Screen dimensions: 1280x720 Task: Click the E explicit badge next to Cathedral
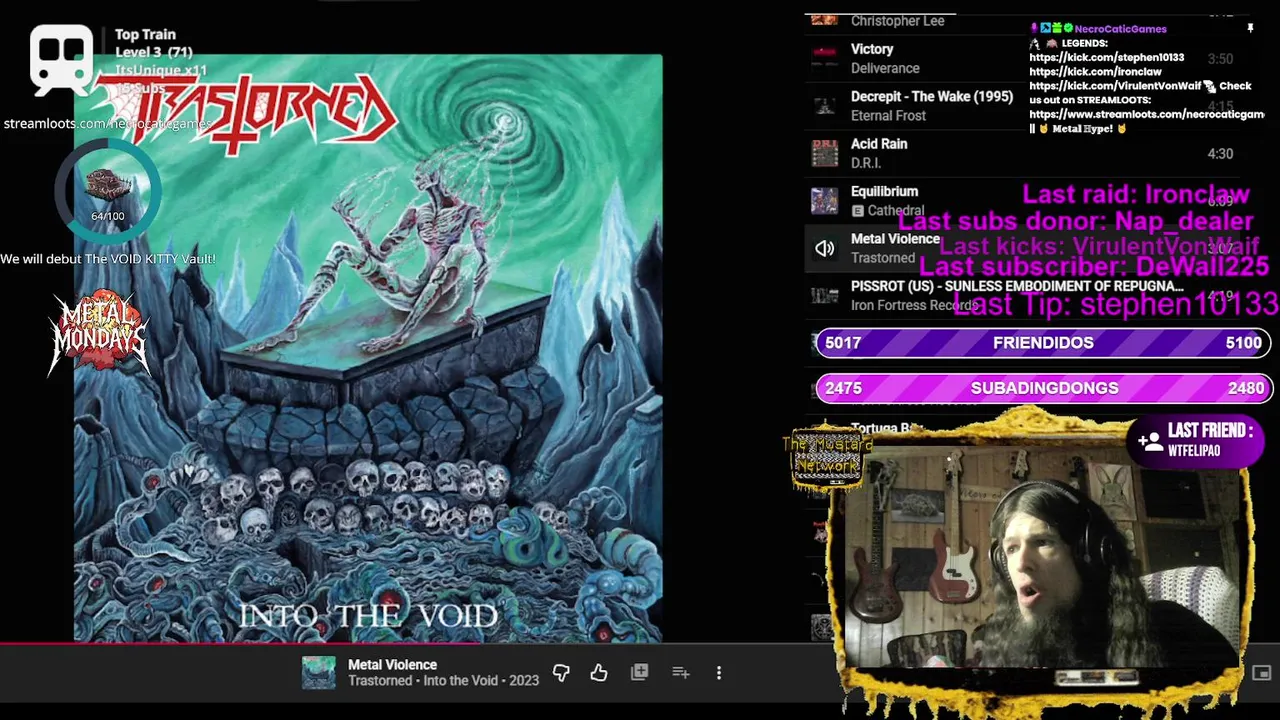tap(857, 211)
